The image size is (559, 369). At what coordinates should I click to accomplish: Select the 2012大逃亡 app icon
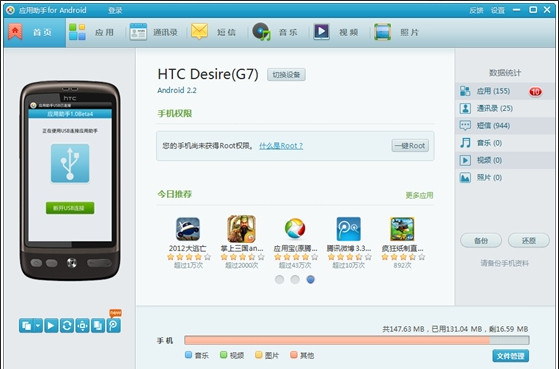(188, 229)
